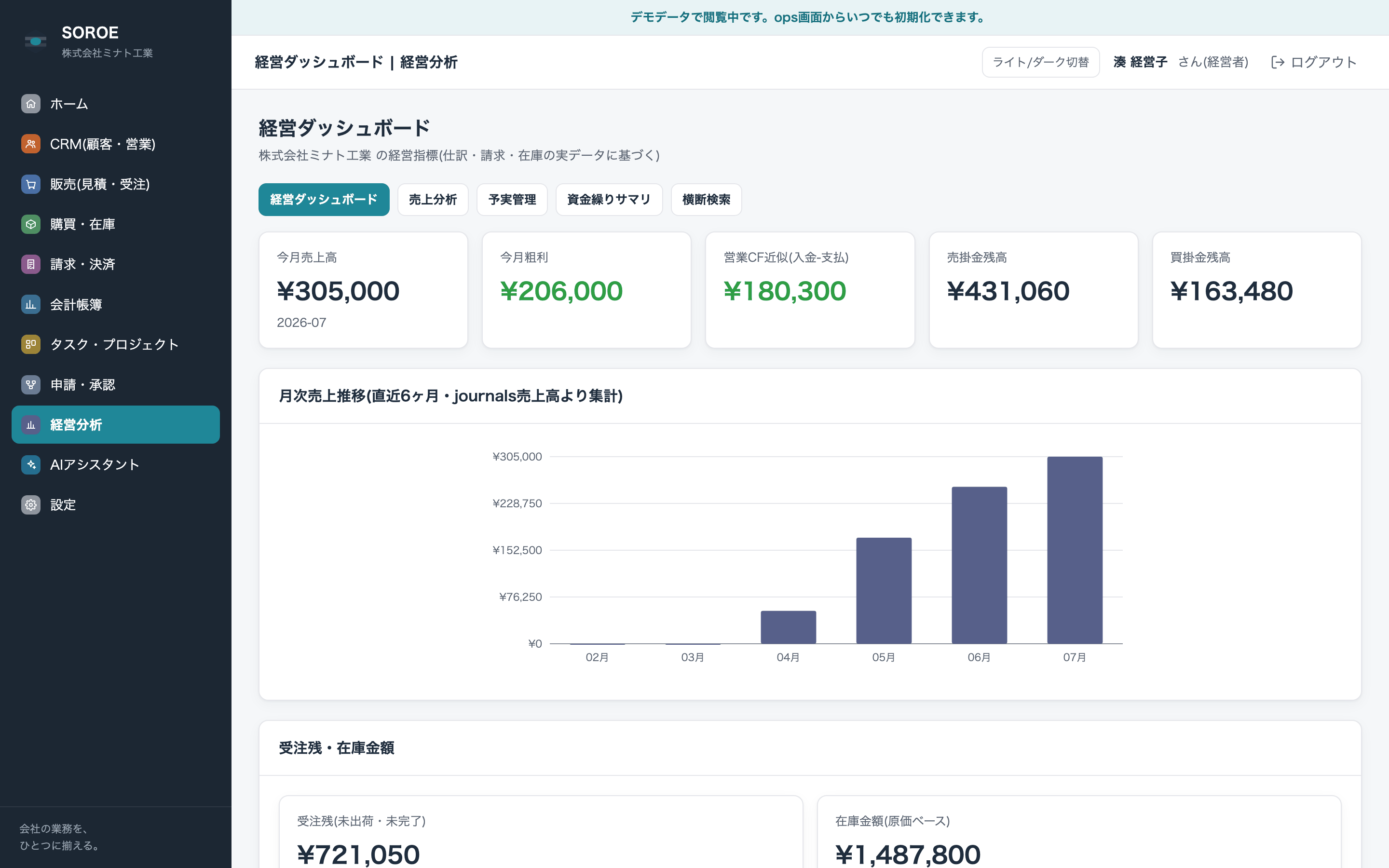Open タスク・プロジェクト section
The height and width of the screenshot is (868, 1389).
[x=115, y=344]
